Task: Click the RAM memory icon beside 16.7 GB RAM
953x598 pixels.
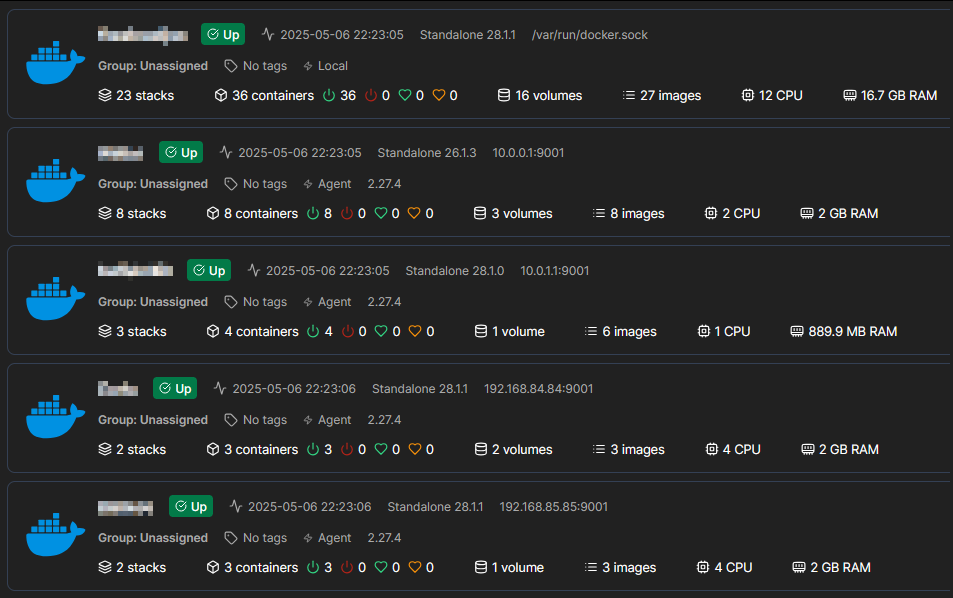Action: (850, 95)
